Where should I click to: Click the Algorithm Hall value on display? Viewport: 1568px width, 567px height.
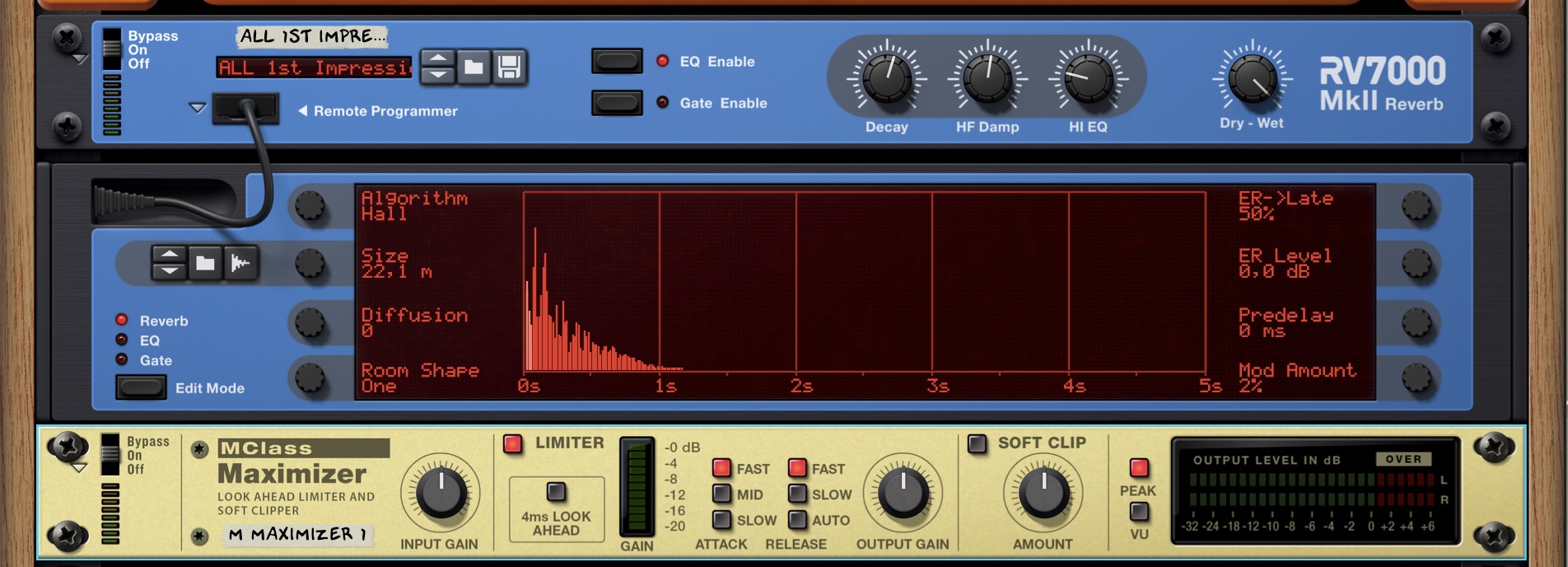(414, 206)
